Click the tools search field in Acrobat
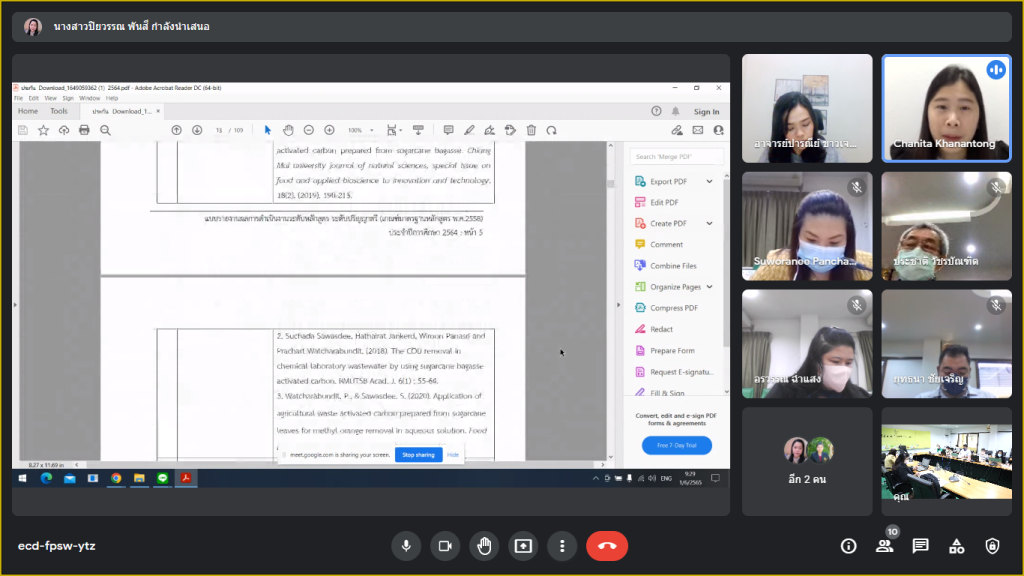The image size is (1024, 576). point(677,157)
